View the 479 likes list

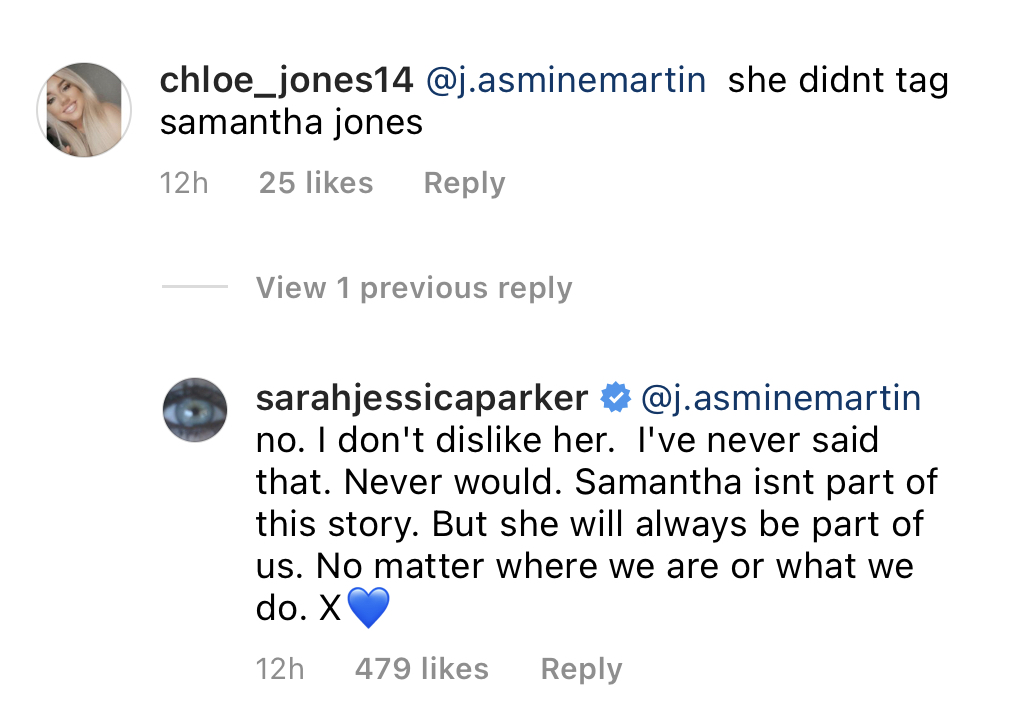(x=421, y=669)
